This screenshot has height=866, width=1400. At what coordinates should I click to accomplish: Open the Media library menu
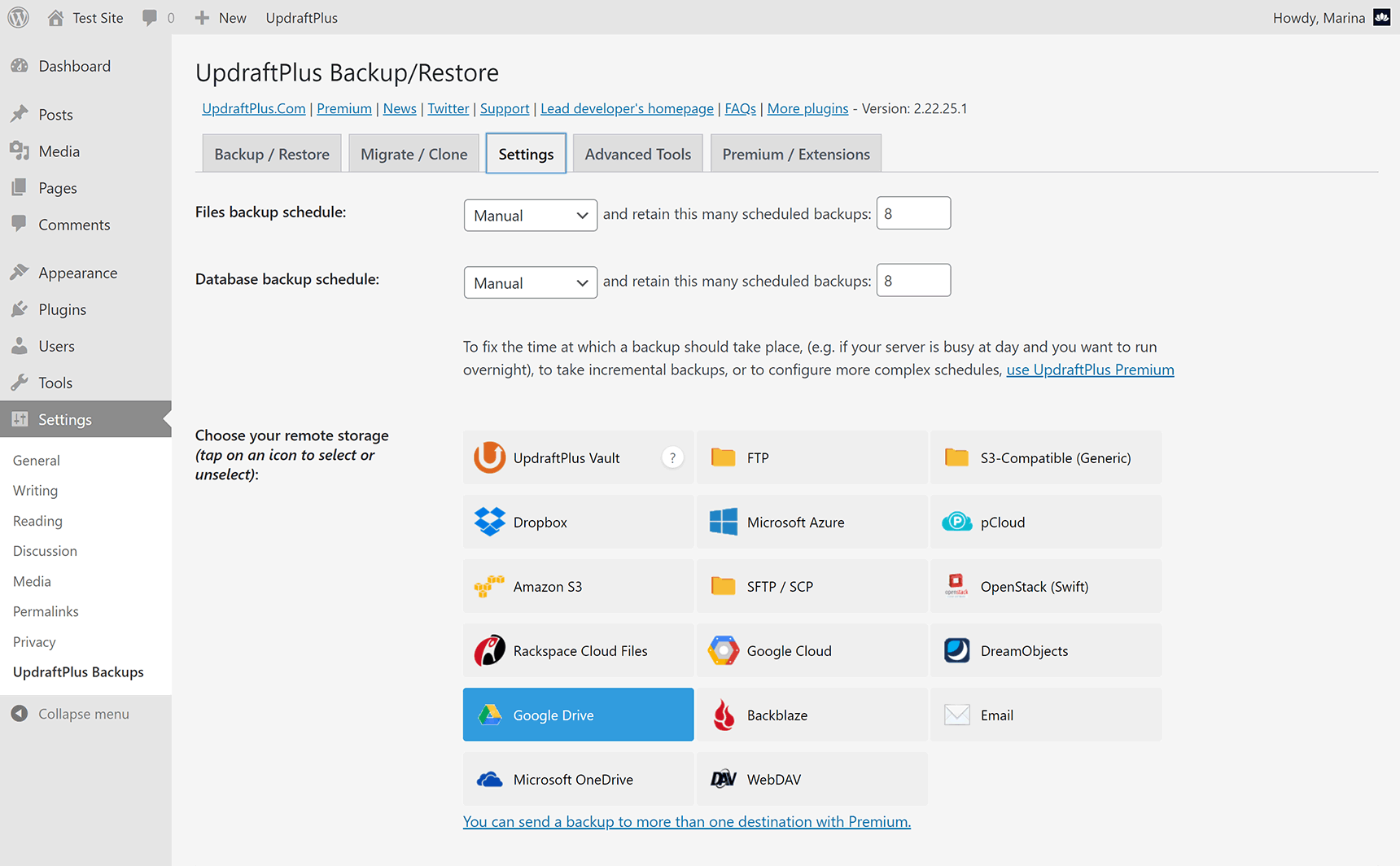(85, 151)
